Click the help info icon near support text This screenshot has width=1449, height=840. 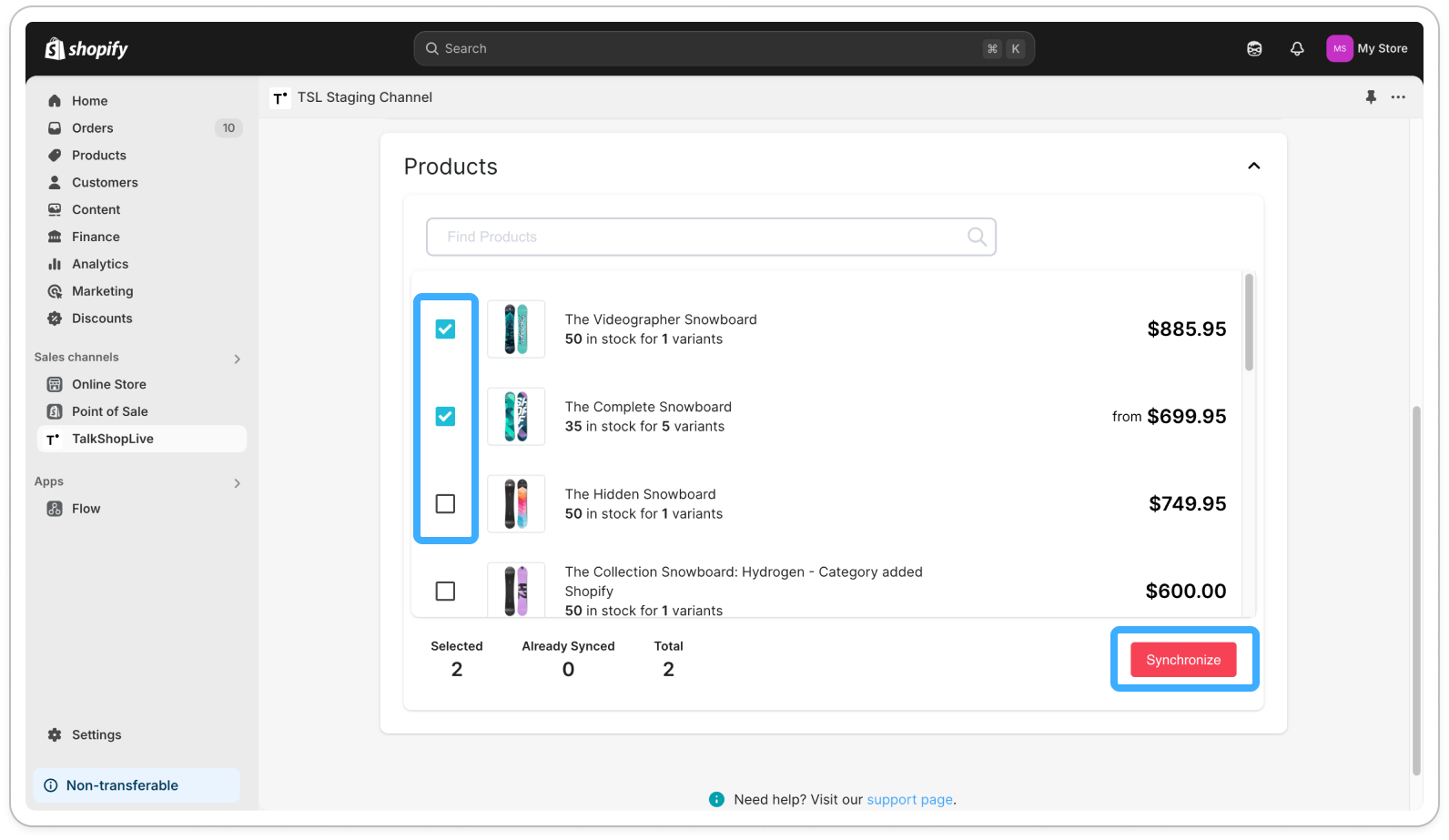(716, 799)
